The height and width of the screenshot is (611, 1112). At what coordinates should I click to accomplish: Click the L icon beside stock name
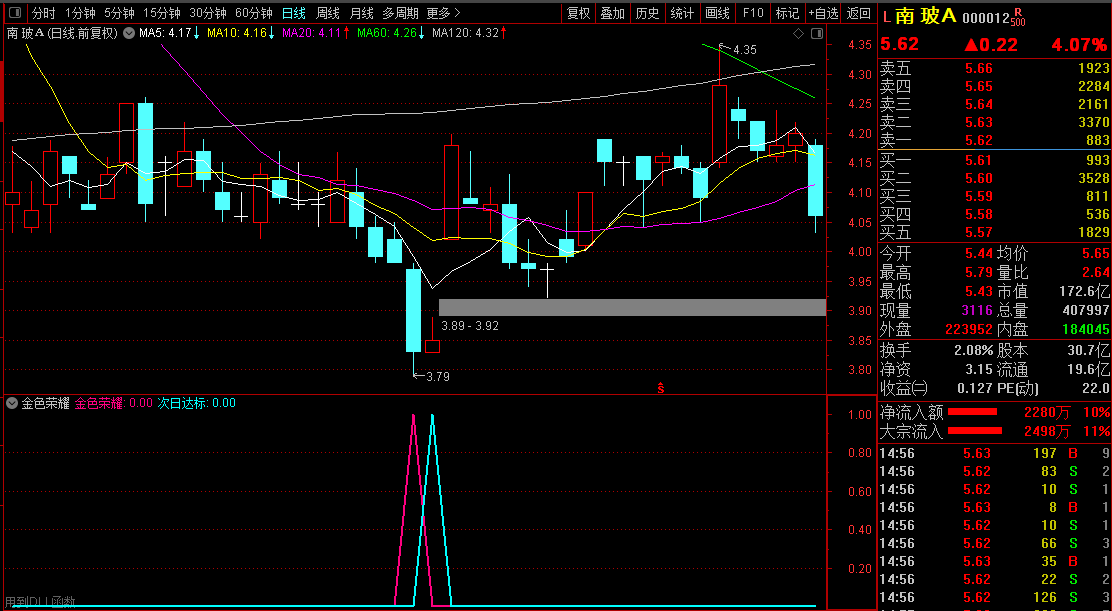tap(885, 16)
